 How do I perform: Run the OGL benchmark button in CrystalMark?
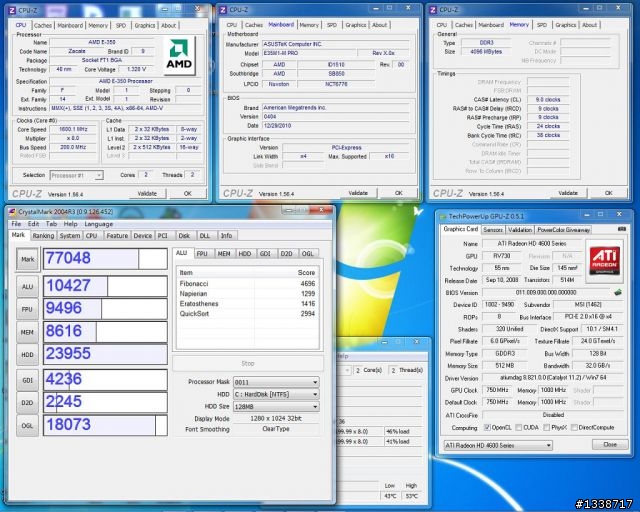point(27,425)
